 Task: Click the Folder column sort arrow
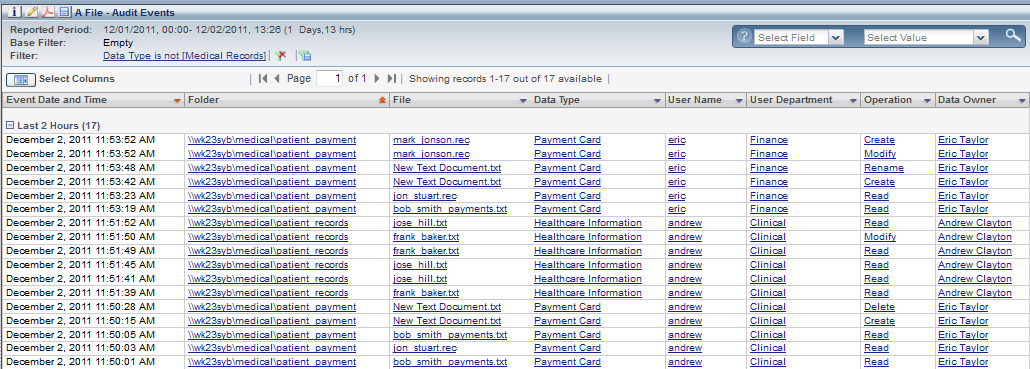(x=382, y=100)
